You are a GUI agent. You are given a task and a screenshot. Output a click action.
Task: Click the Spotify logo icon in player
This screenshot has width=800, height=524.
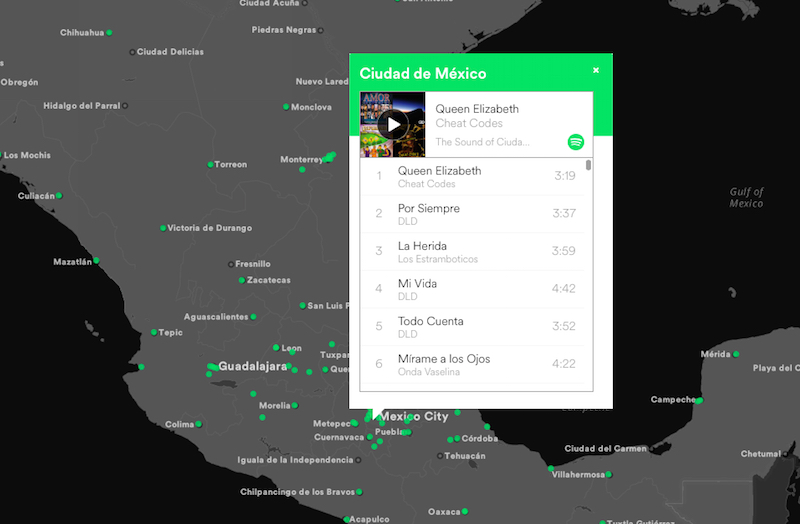point(576,142)
